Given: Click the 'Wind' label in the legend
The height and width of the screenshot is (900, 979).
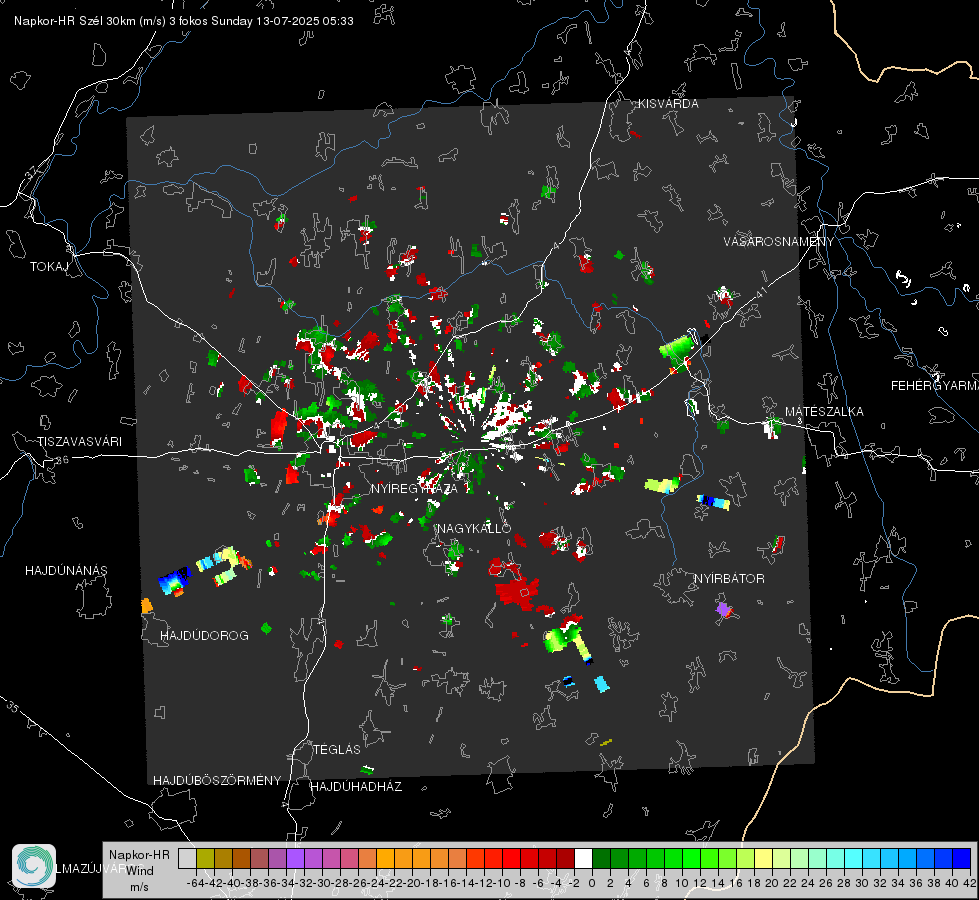Looking at the screenshot, I should (140, 870).
